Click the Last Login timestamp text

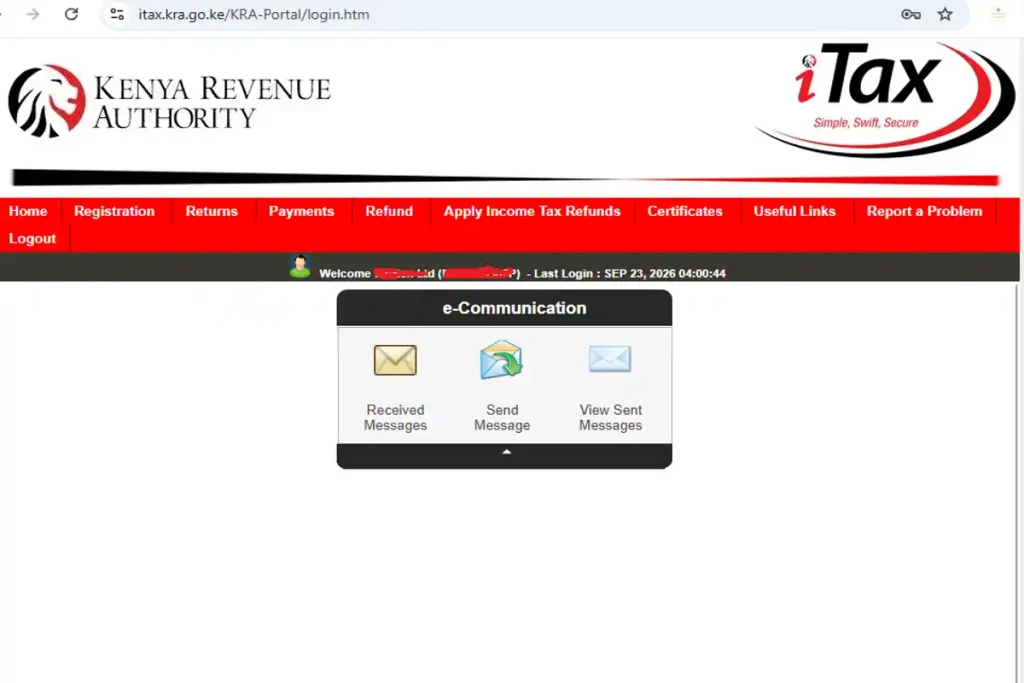click(x=630, y=274)
